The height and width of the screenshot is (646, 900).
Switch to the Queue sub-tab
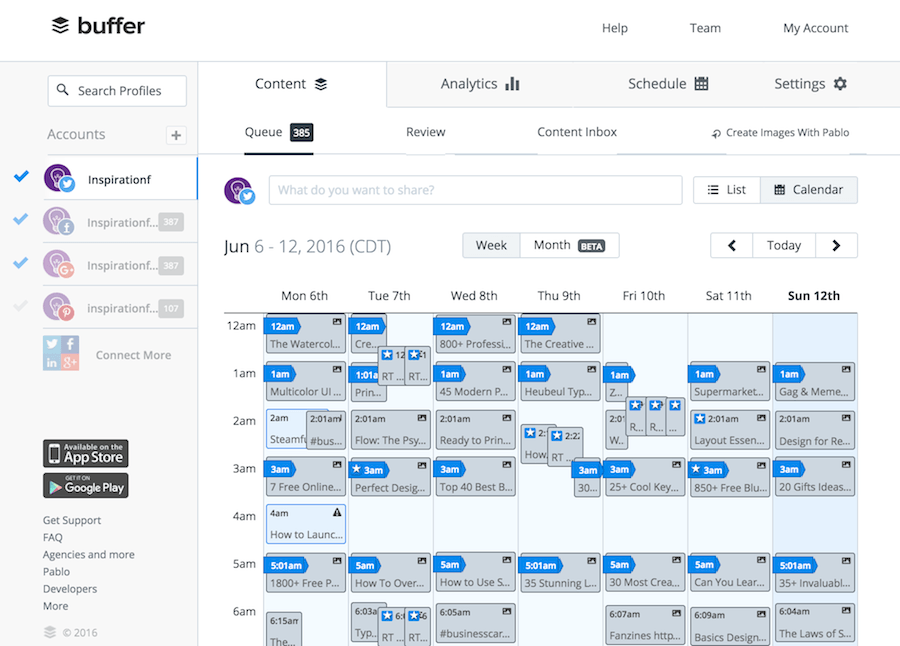click(x=279, y=133)
